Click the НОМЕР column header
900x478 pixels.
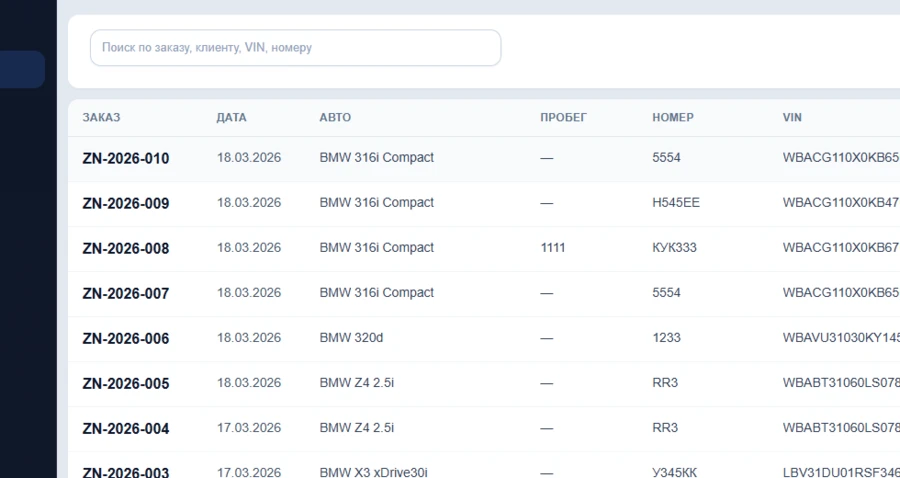pos(672,118)
